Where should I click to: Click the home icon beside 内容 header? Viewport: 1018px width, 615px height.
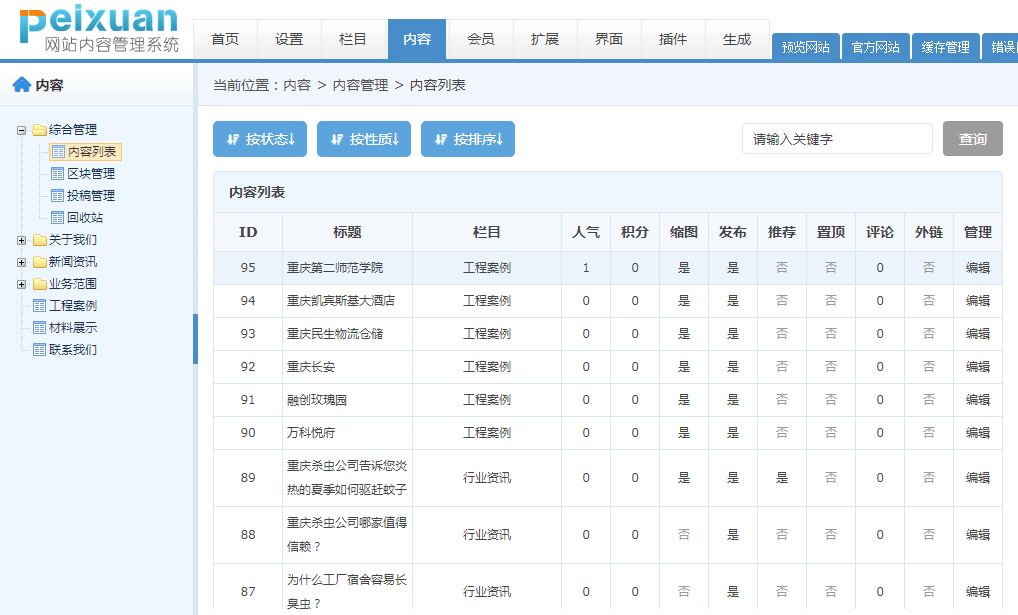point(21,85)
